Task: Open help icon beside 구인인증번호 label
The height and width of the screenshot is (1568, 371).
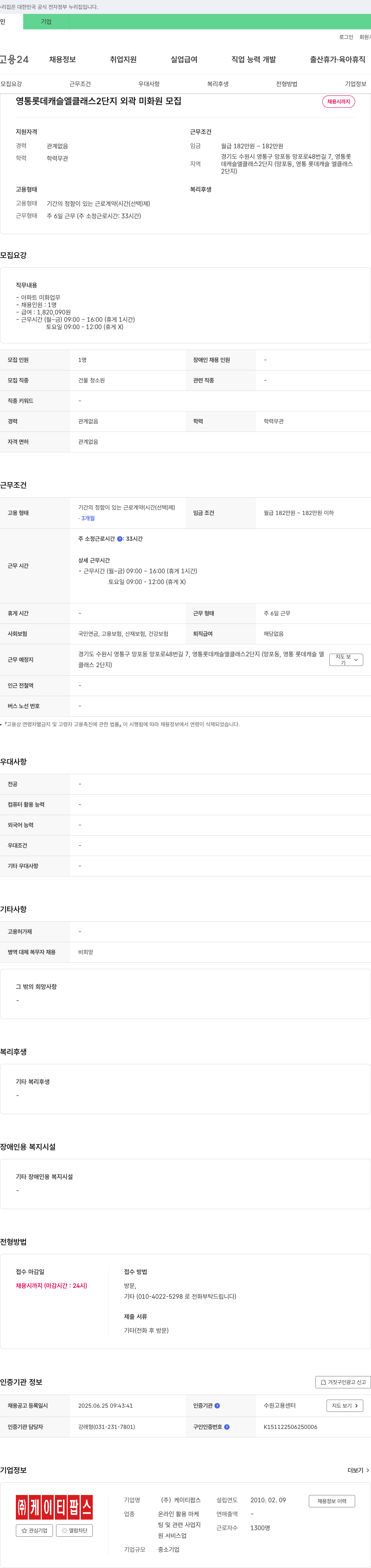Action: tap(226, 1427)
